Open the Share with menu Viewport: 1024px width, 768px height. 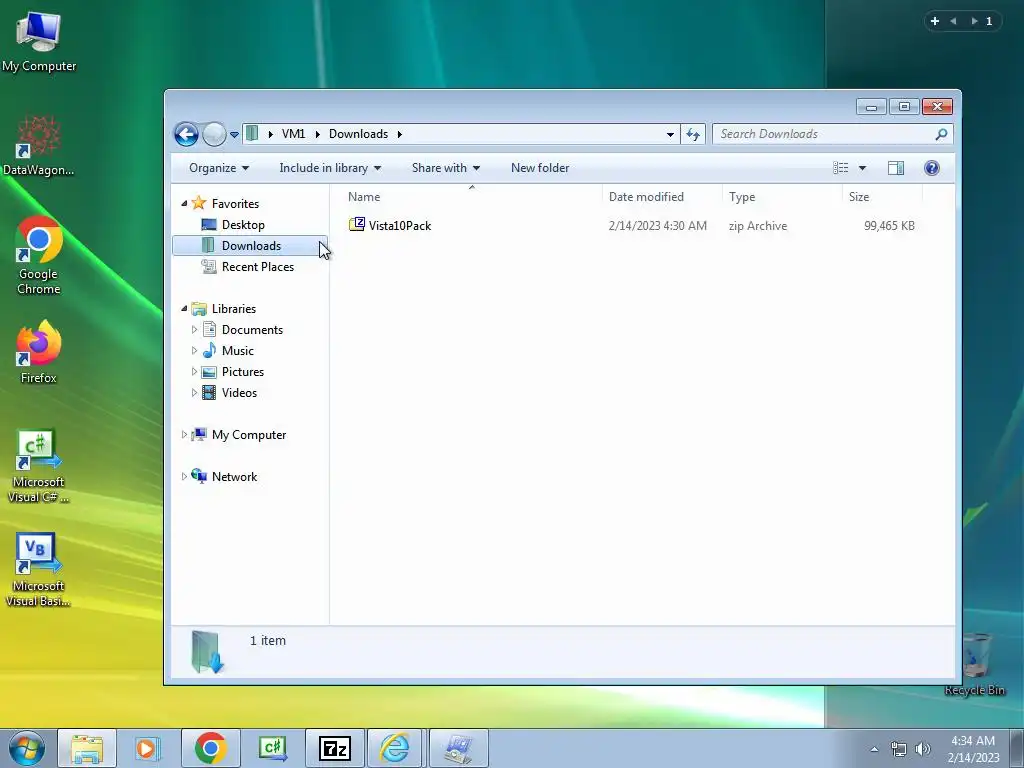(445, 168)
